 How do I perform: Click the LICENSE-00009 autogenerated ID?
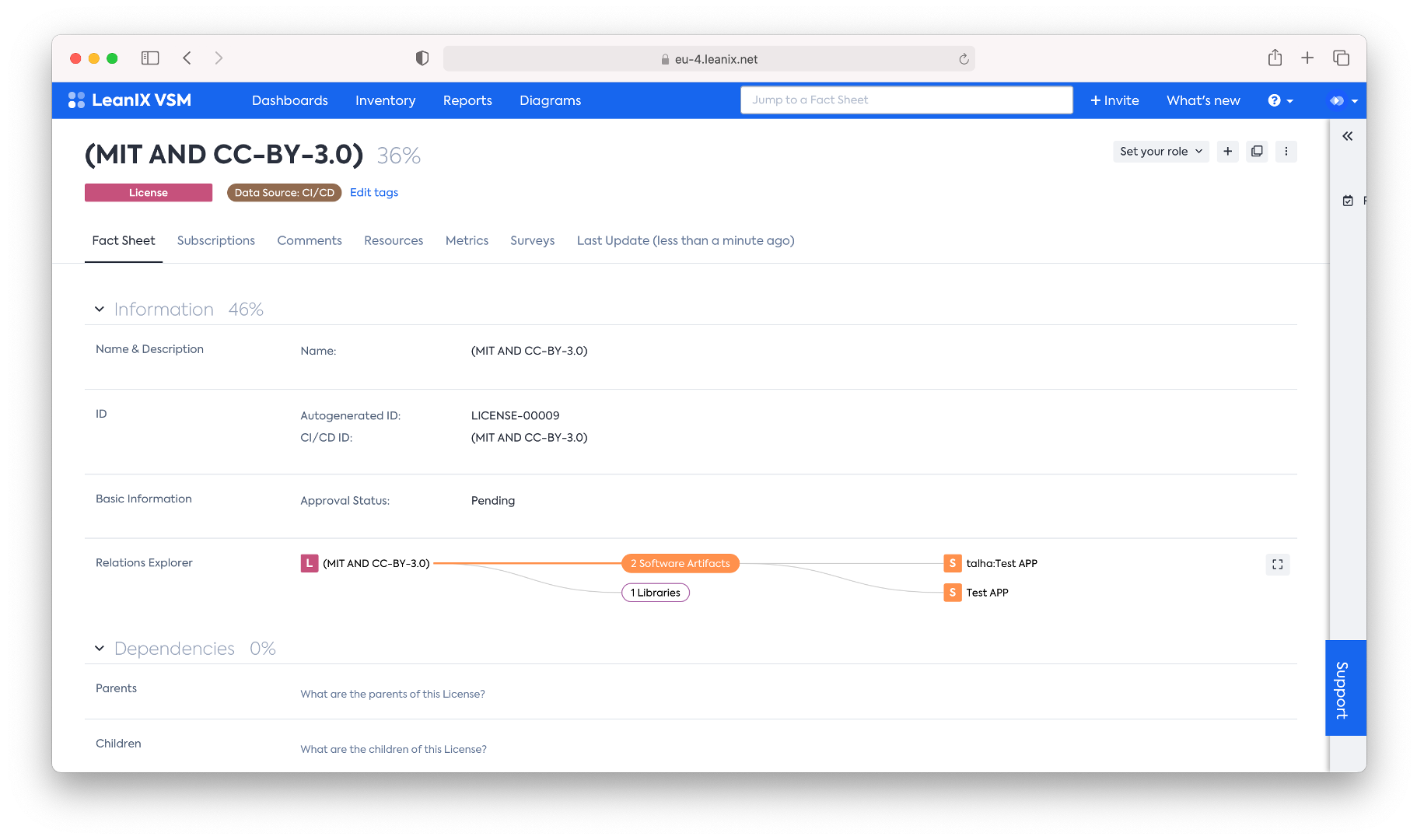tap(516, 415)
